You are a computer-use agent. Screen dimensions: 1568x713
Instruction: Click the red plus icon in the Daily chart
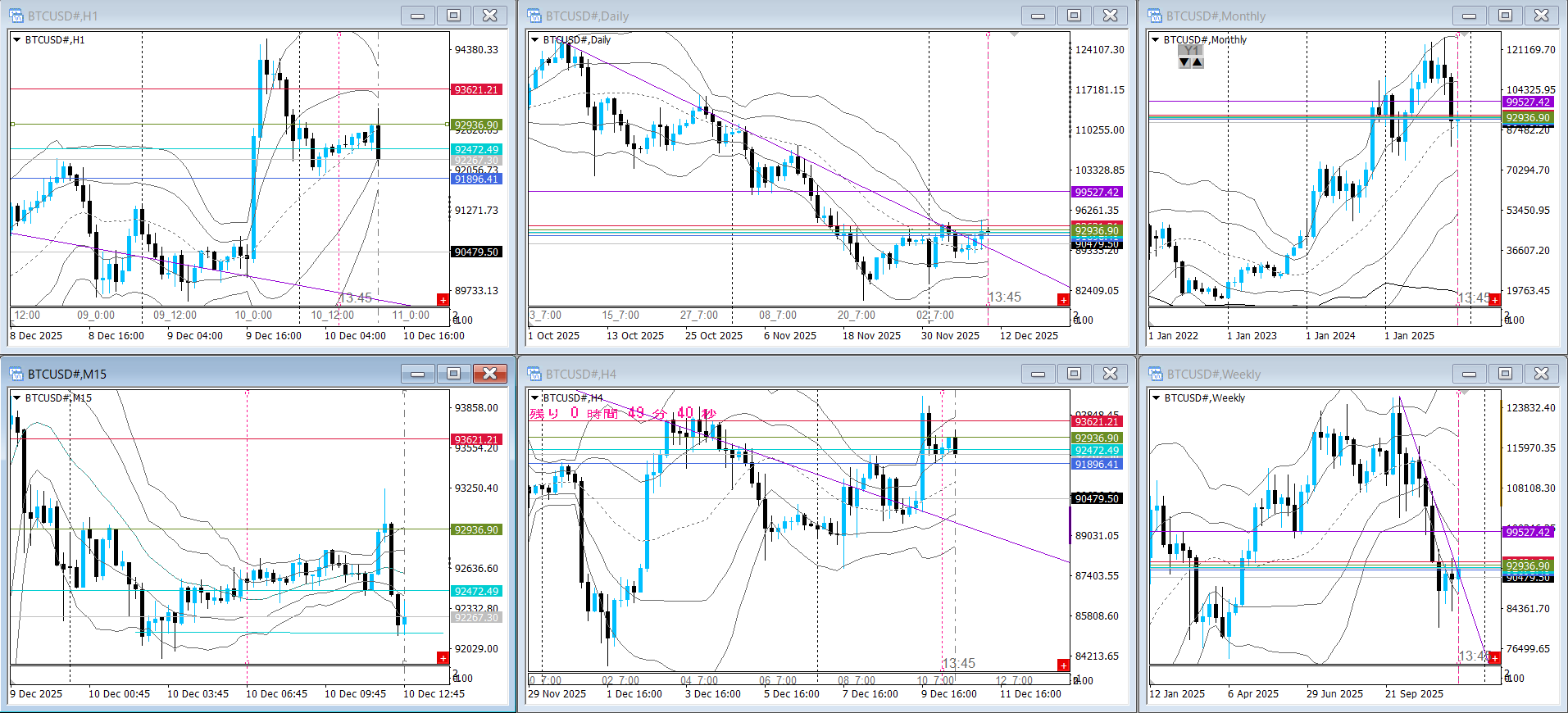pyautogui.click(x=1063, y=300)
